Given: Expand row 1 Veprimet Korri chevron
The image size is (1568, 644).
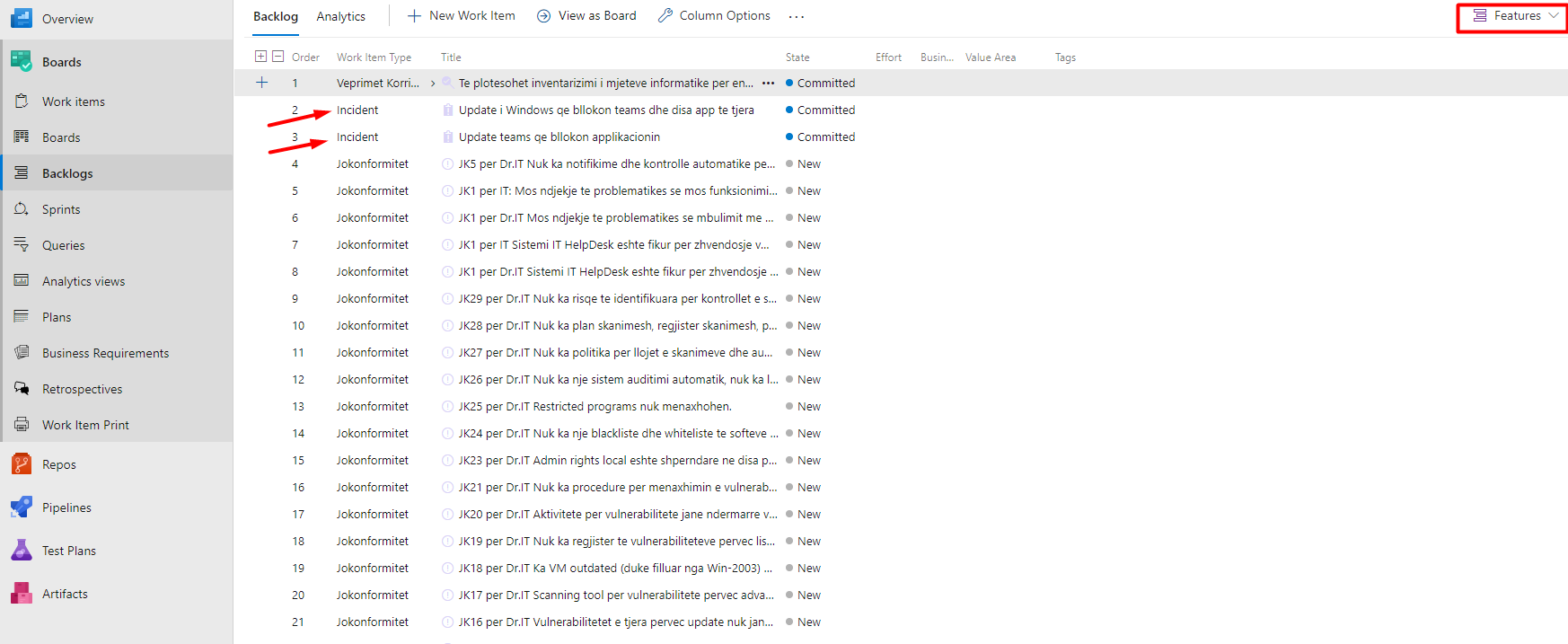Looking at the screenshot, I should pyautogui.click(x=433, y=84).
